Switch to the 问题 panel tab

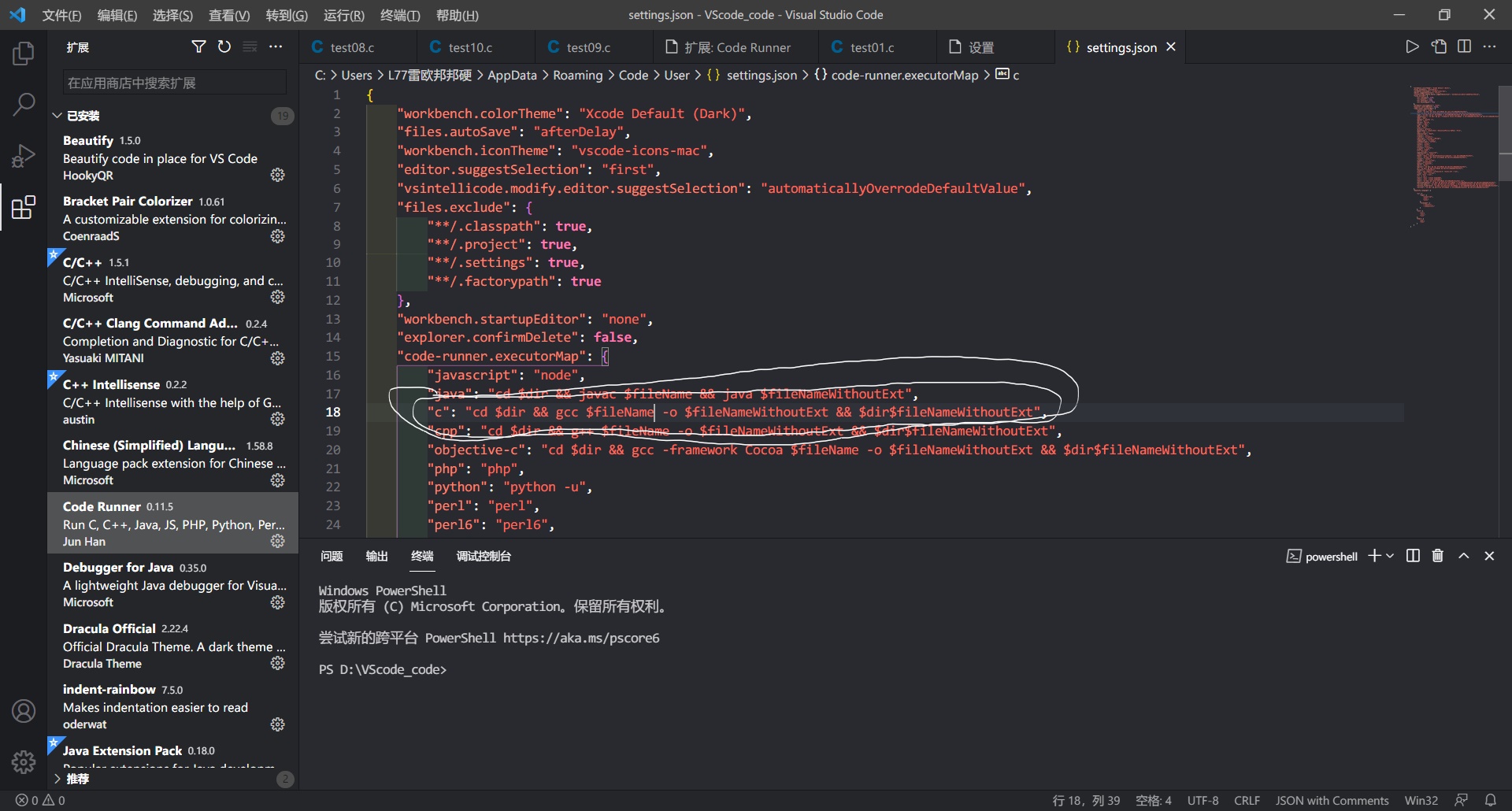click(x=332, y=556)
